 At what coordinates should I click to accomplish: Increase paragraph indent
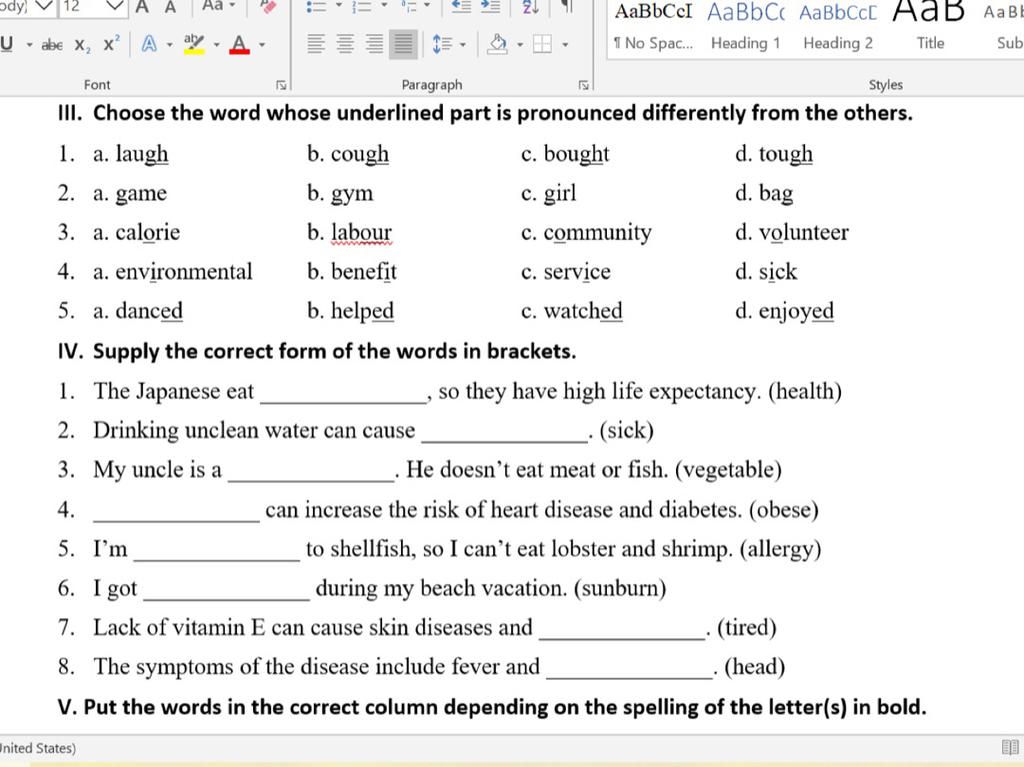[x=490, y=6]
